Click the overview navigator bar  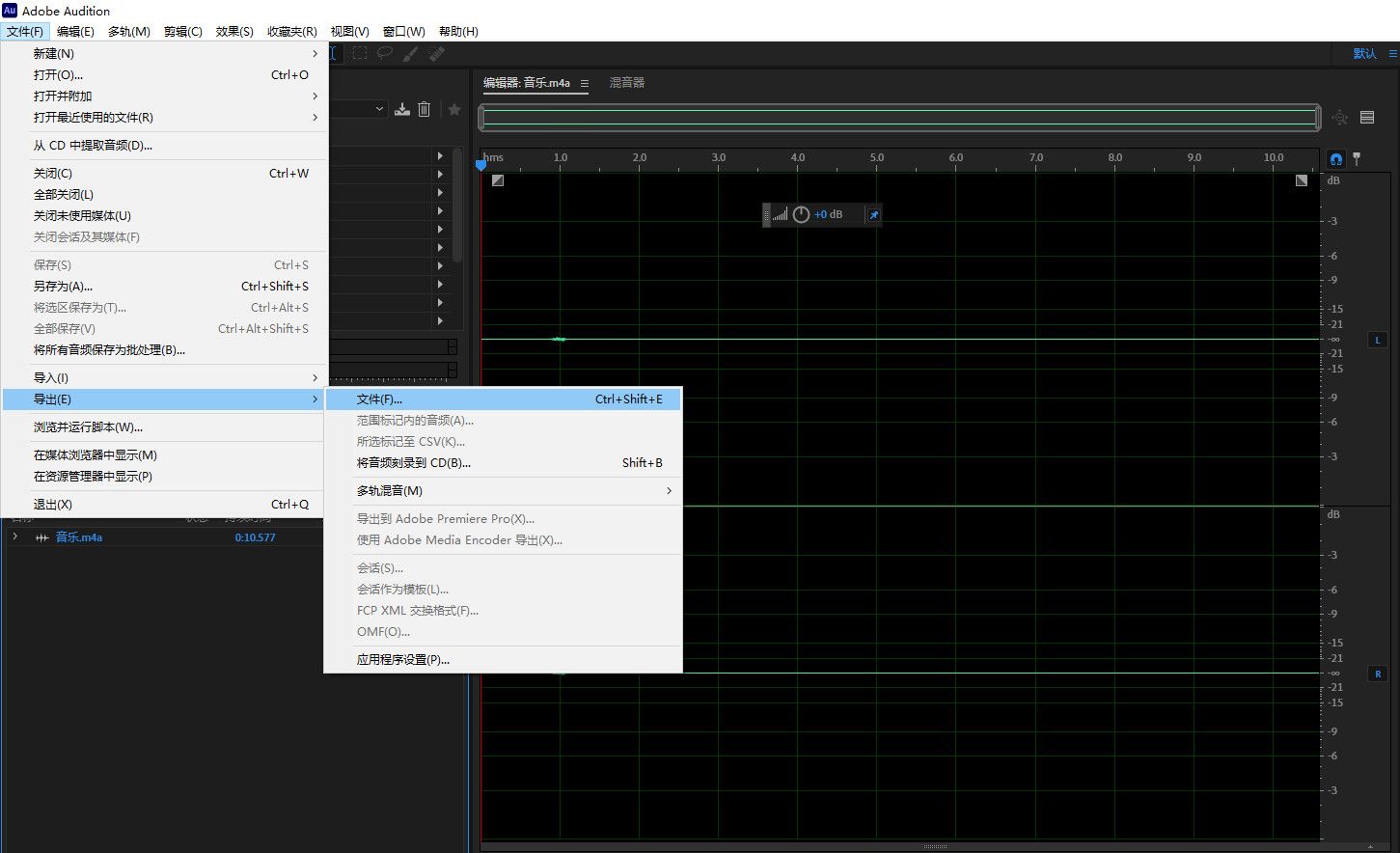pyautogui.click(x=899, y=118)
